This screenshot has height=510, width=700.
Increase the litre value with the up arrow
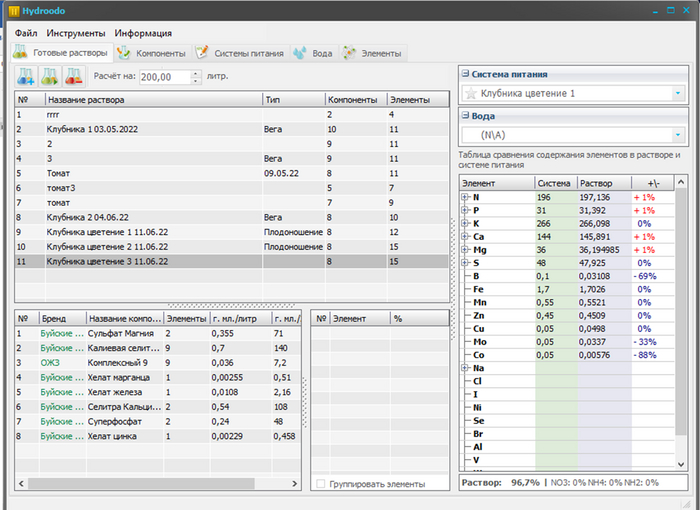click(194, 73)
